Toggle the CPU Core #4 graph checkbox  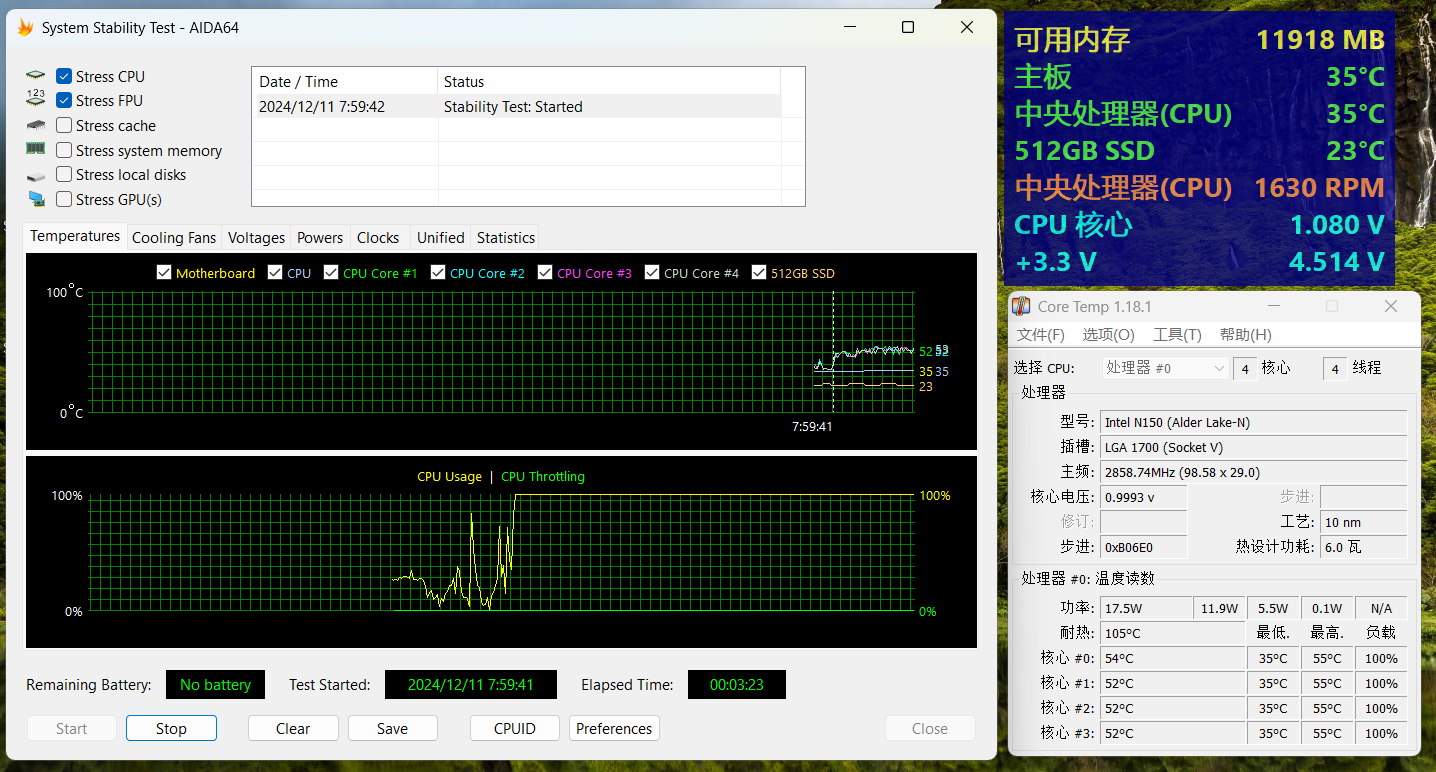tap(652, 273)
